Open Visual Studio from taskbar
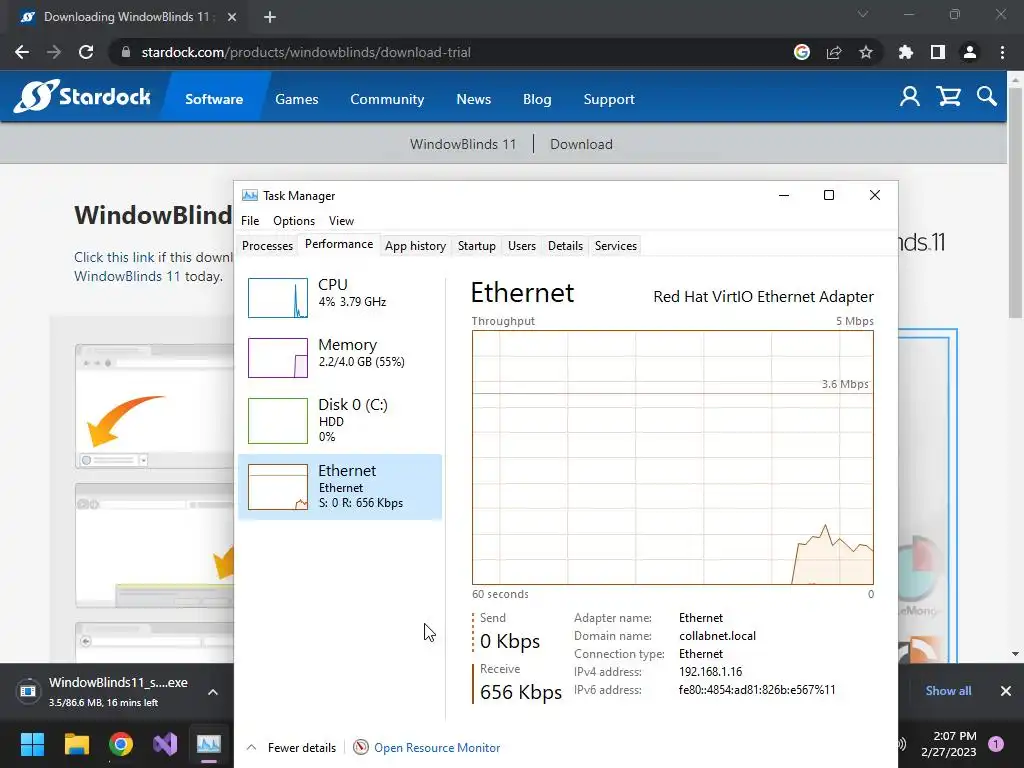 pyautogui.click(x=165, y=744)
